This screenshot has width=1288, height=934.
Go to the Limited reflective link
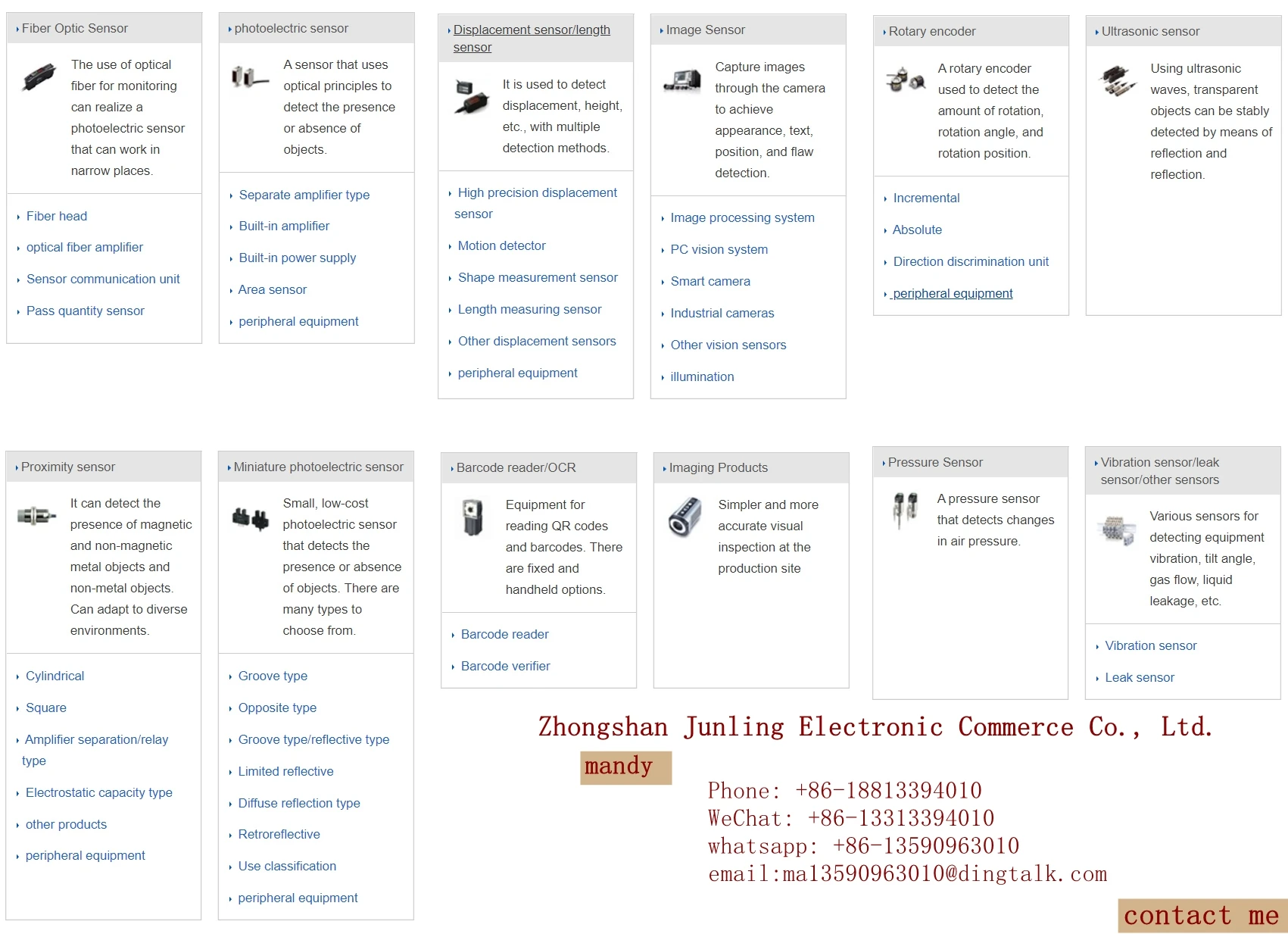click(x=285, y=771)
